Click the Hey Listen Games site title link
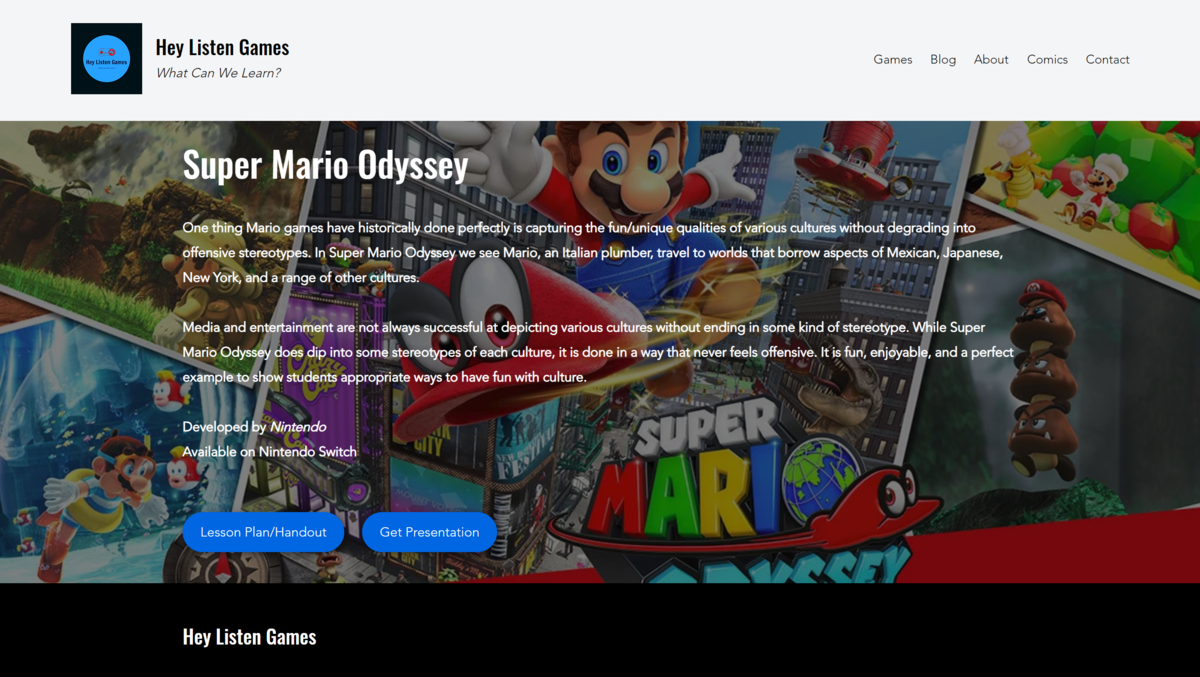The height and width of the screenshot is (677, 1200). [222, 46]
